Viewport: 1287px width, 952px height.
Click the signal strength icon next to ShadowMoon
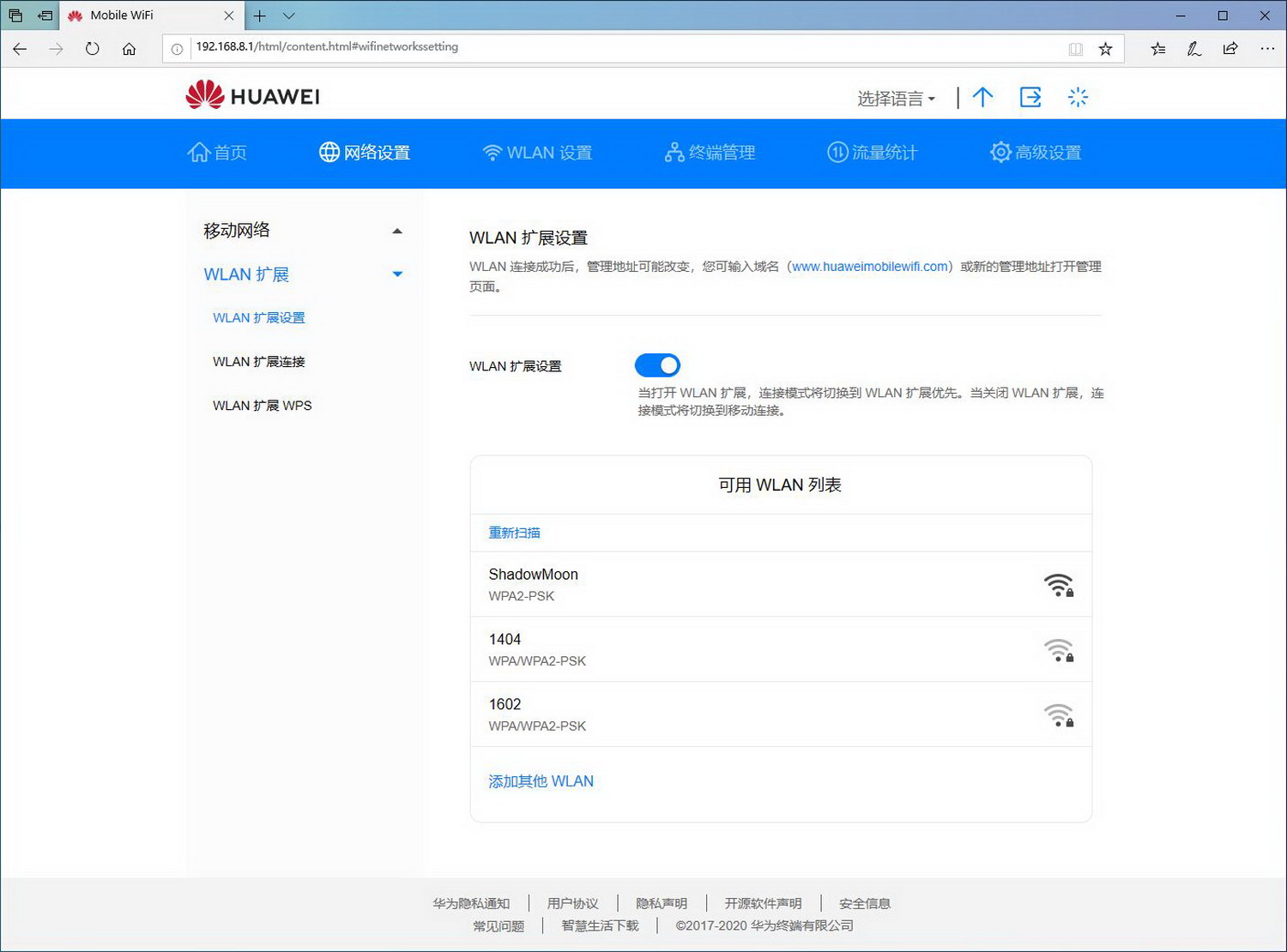click(x=1059, y=584)
